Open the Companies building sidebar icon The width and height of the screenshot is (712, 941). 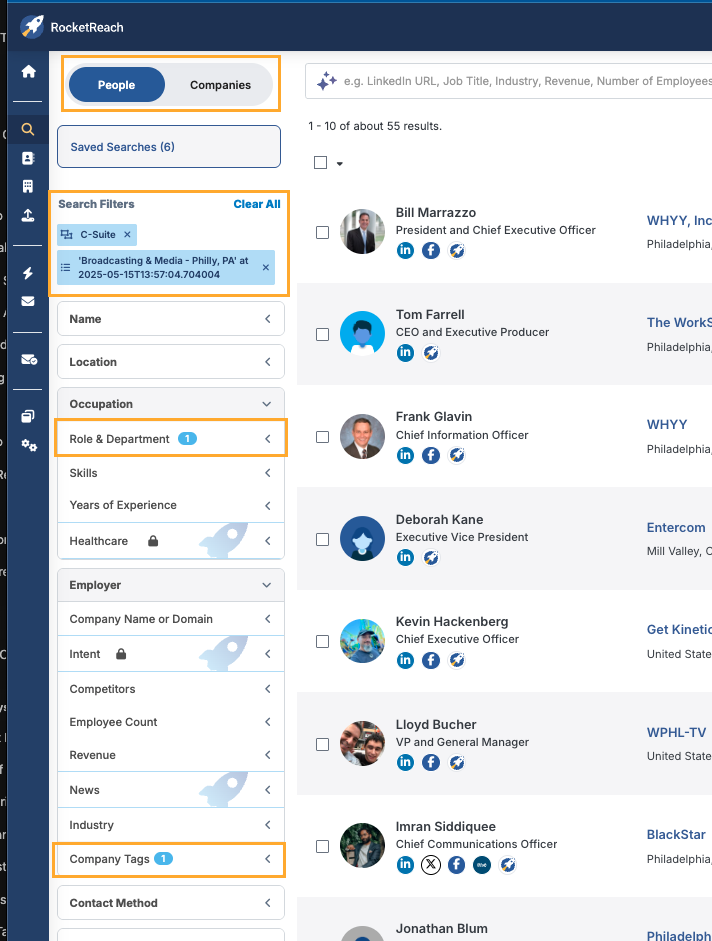(x=28, y=186)
